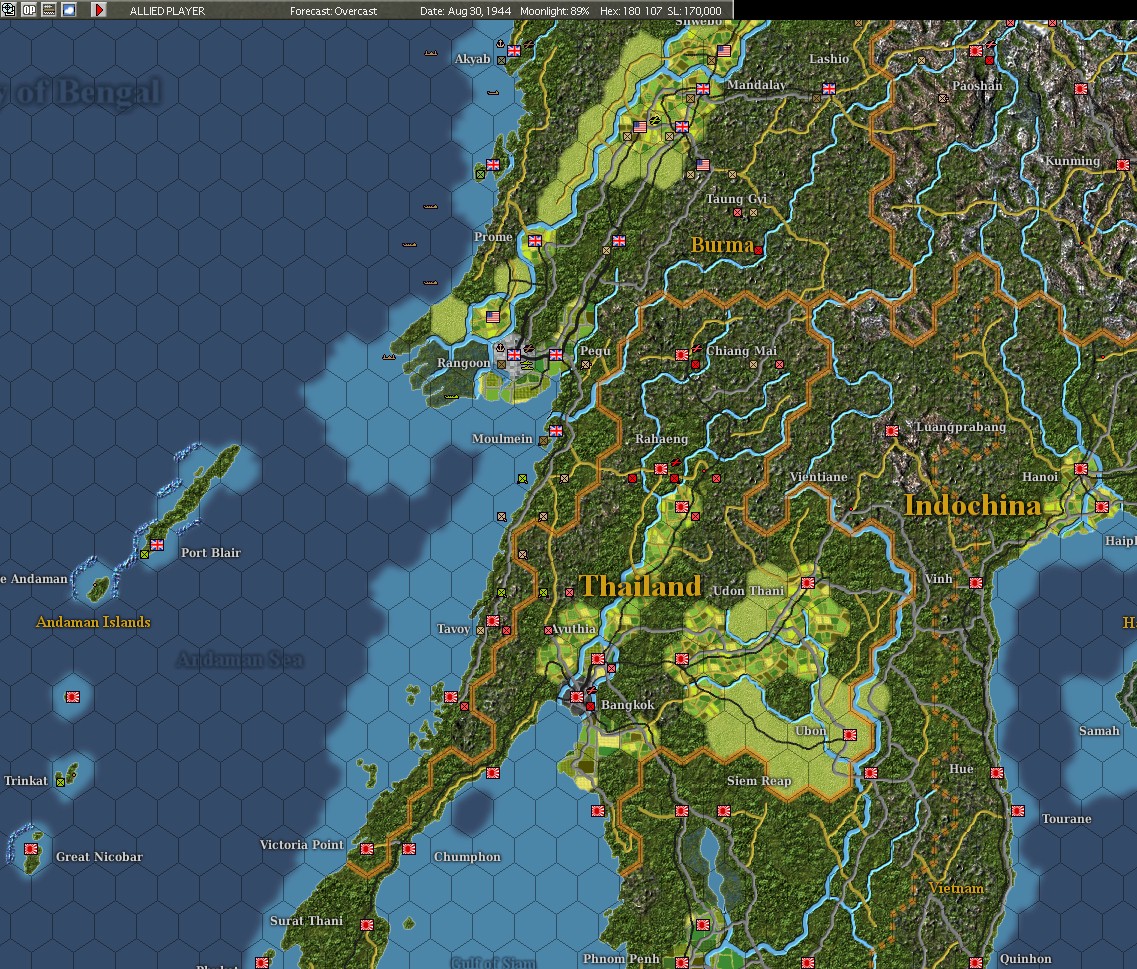Image resolution: width=1137 pixels, height=969 pixels.
Task: Select the Japanese flag base at Luangprabang
Action: point(892,431)
